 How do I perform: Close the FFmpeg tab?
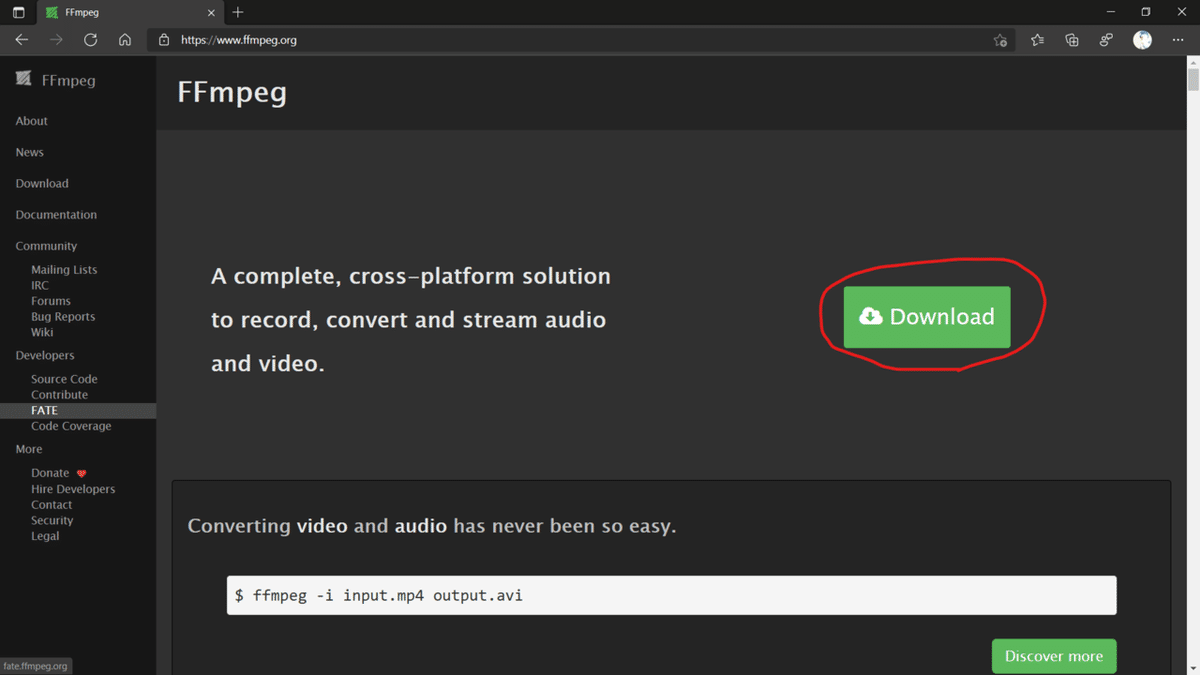tap(211, 13)
